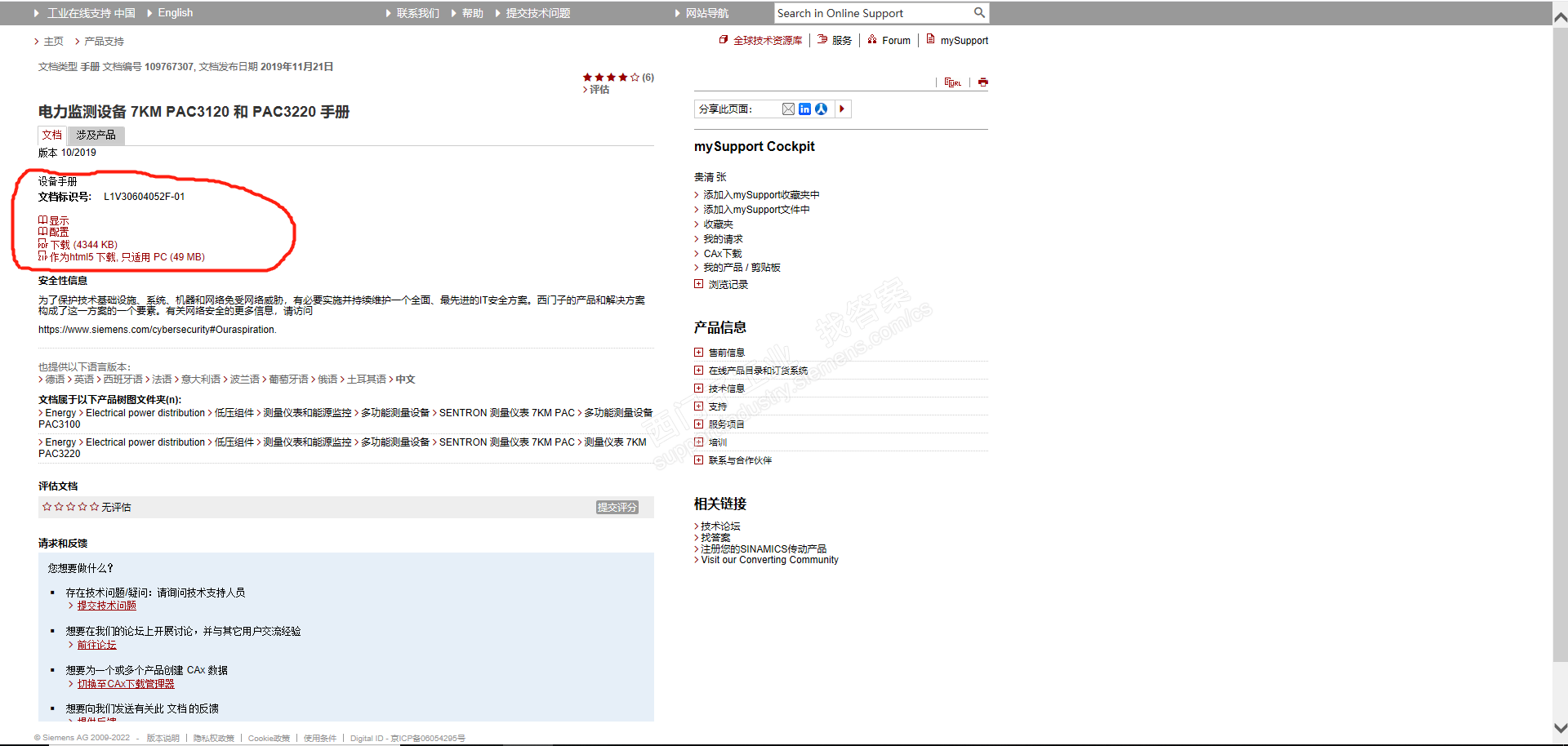
Task: Click the book icon next to 显示
Action: tap(43, 220)
